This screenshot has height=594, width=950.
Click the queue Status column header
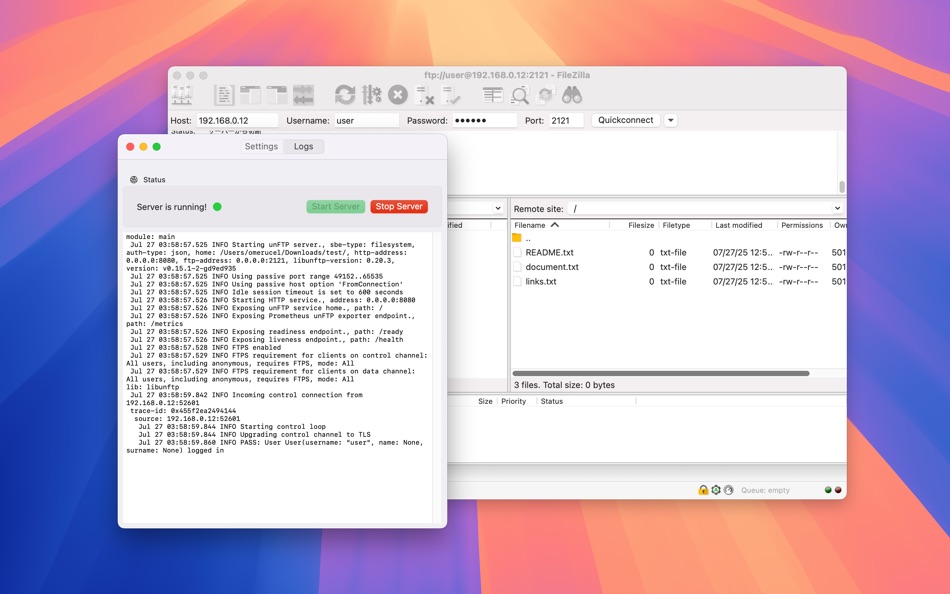pos(586,401)
